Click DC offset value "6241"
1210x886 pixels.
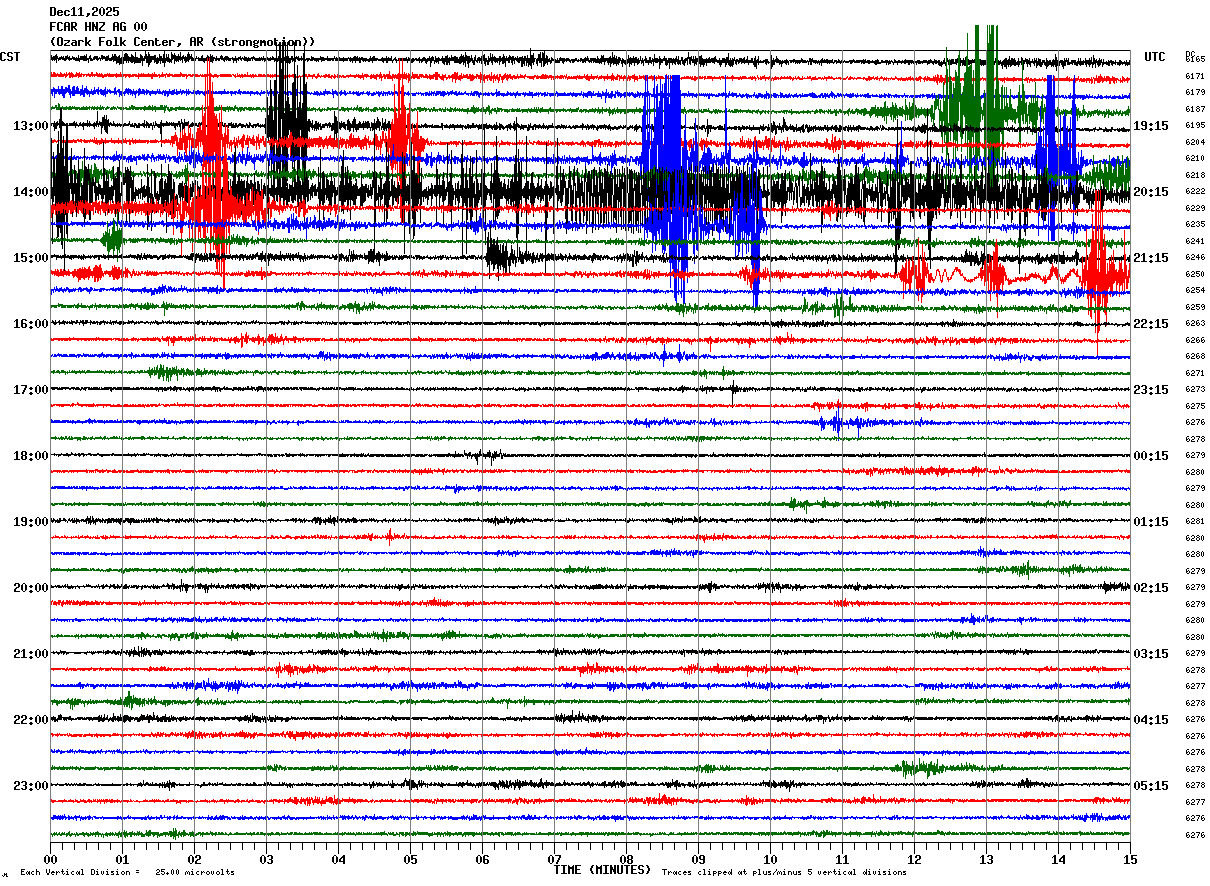point(1195,241)
